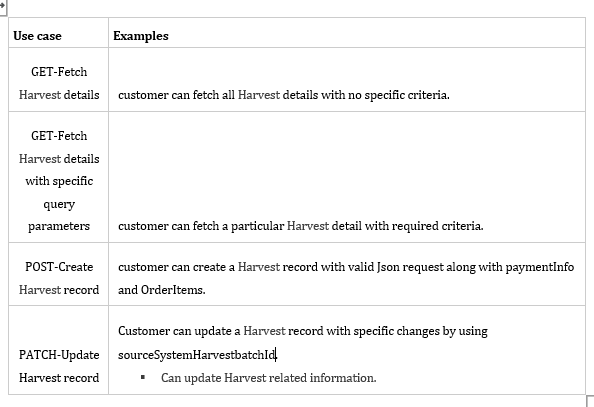The width and height of the screenshot is (594, 407).
Task: Click the word 'query' in use case column
Action: (59, 204)
